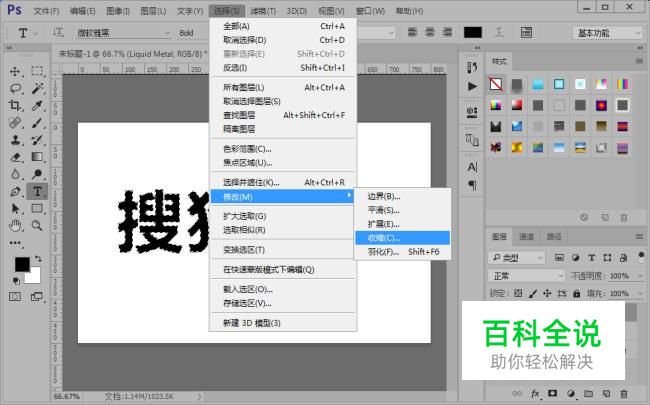Toggle lock position icon
650x405 pixels.
(547, 293)
